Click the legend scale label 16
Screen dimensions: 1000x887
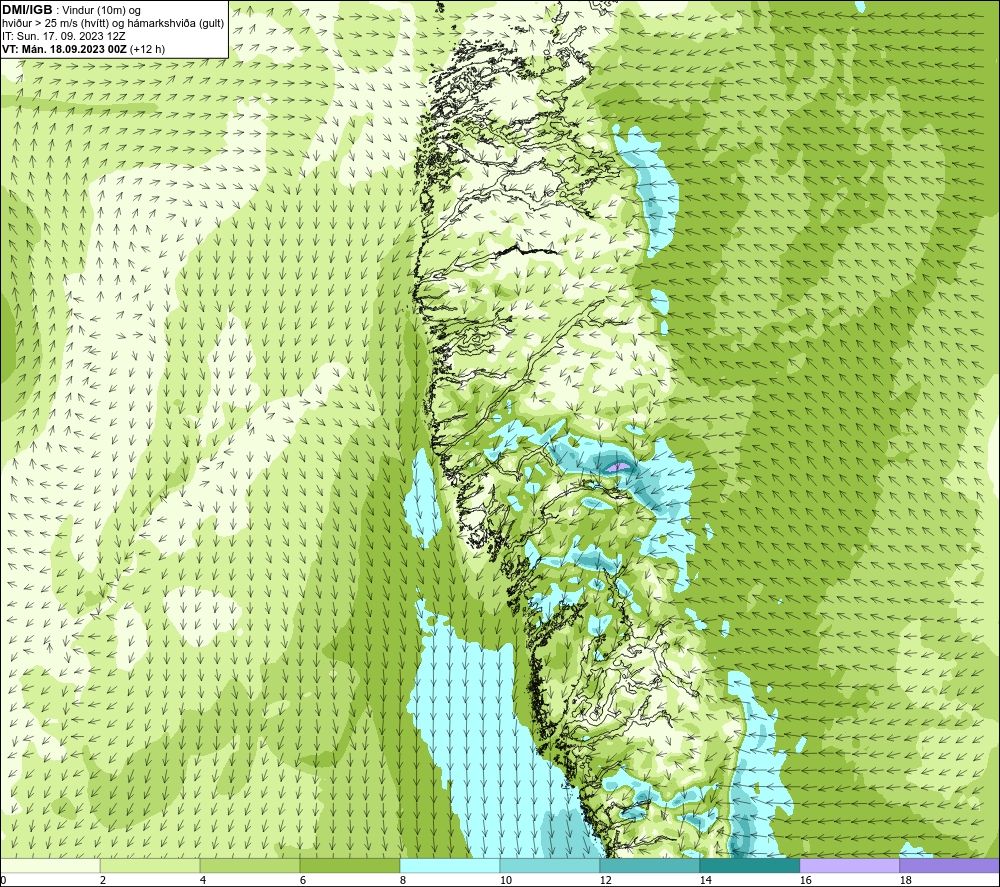(805, 881)
